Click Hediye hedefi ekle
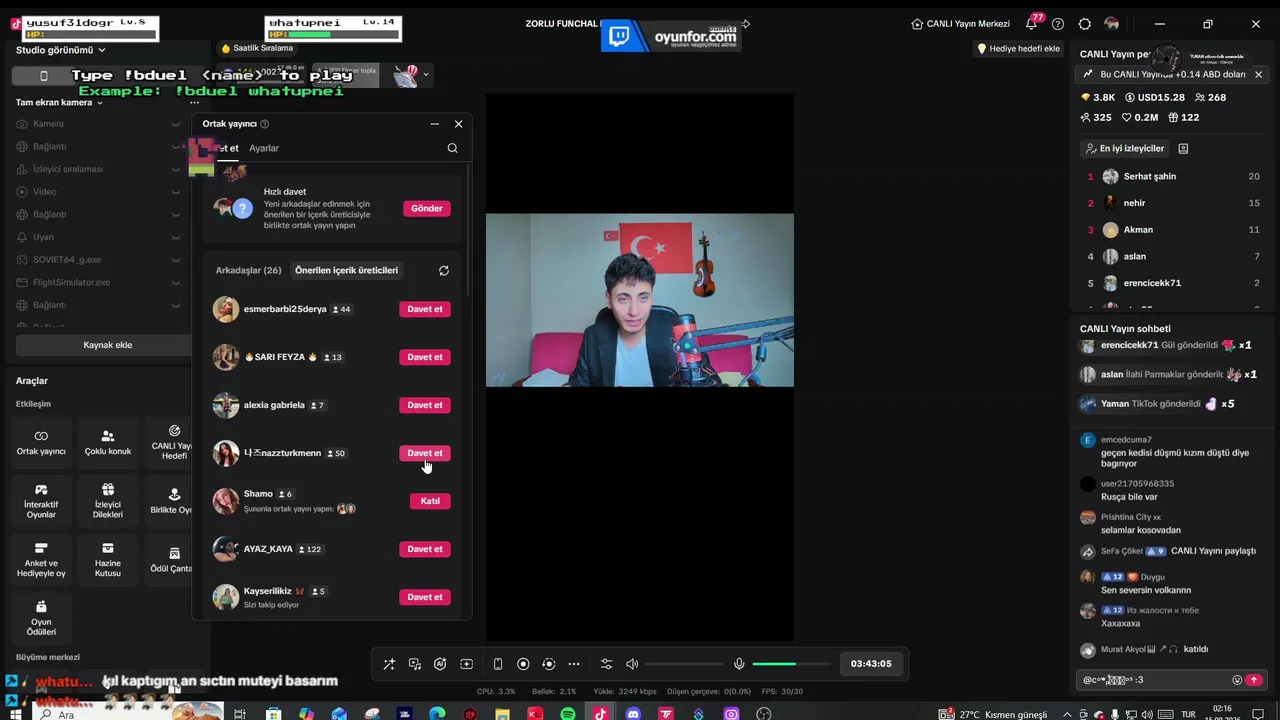Screen dimensions: 1280x720 click(1018, 48)
